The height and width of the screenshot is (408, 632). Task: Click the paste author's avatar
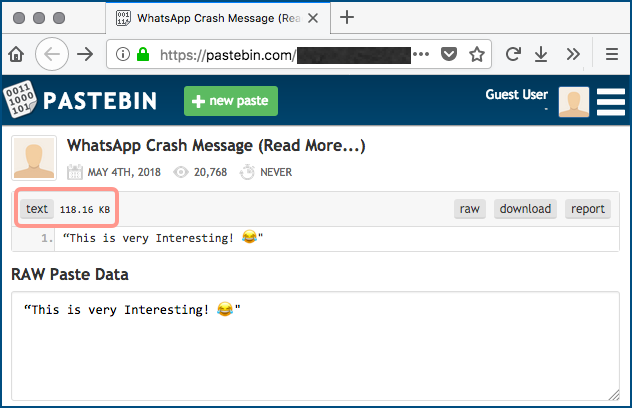[34, 158]
